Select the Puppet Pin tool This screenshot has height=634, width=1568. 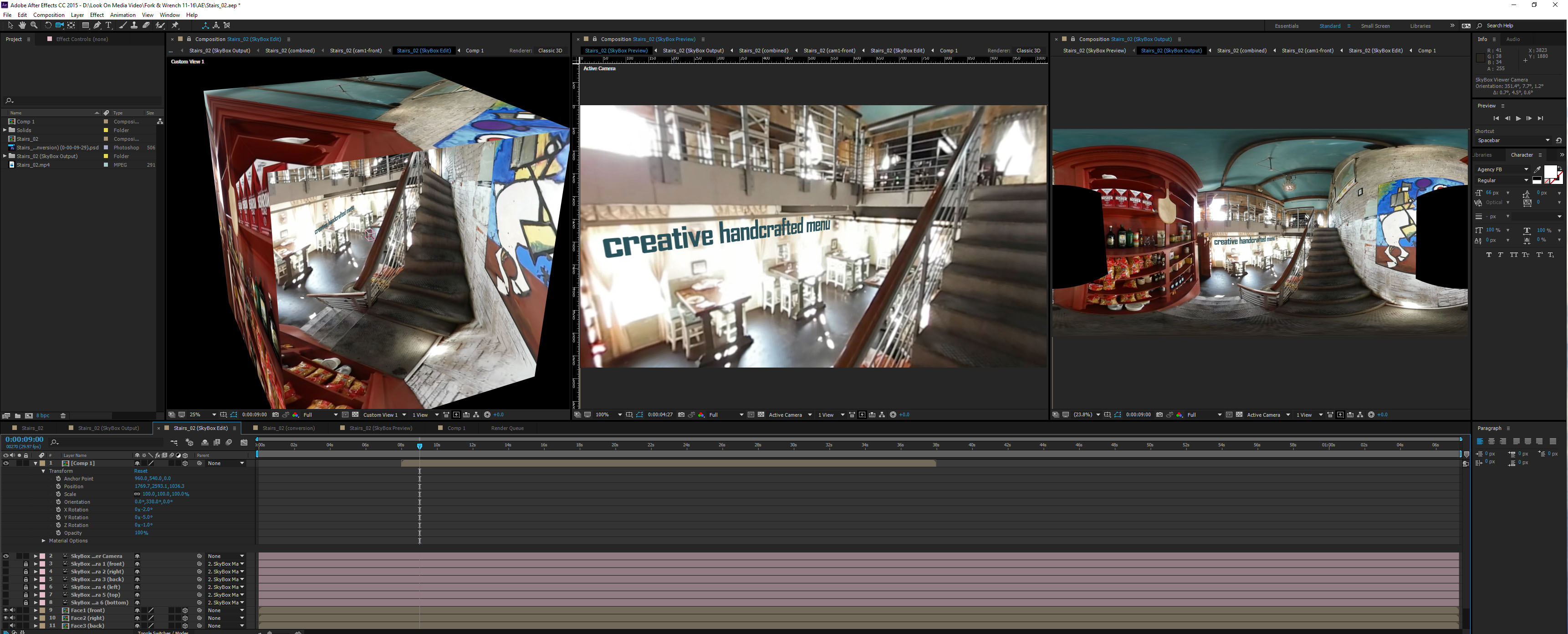pos(175,26)
